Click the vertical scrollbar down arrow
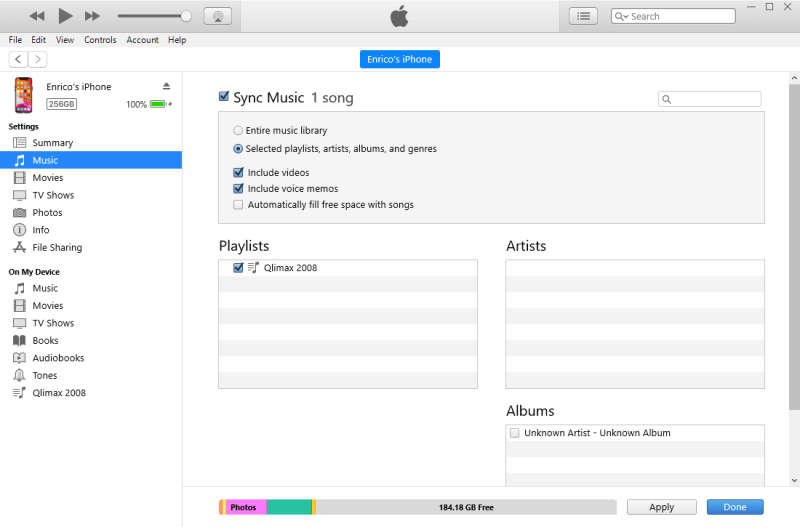Viewport: 800px width, 527px height. click(x=794, y=480)
